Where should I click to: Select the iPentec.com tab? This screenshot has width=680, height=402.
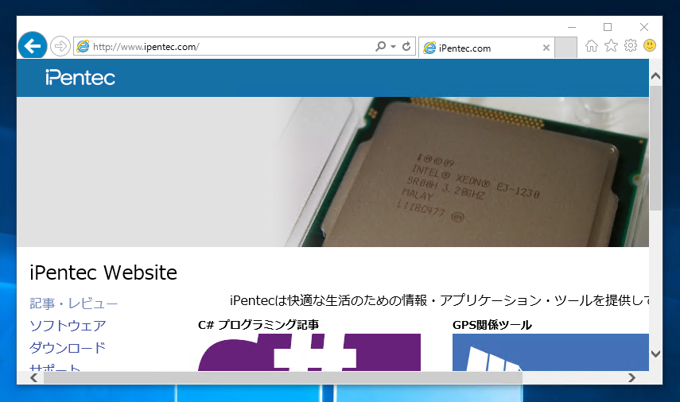tap(486, 48)
